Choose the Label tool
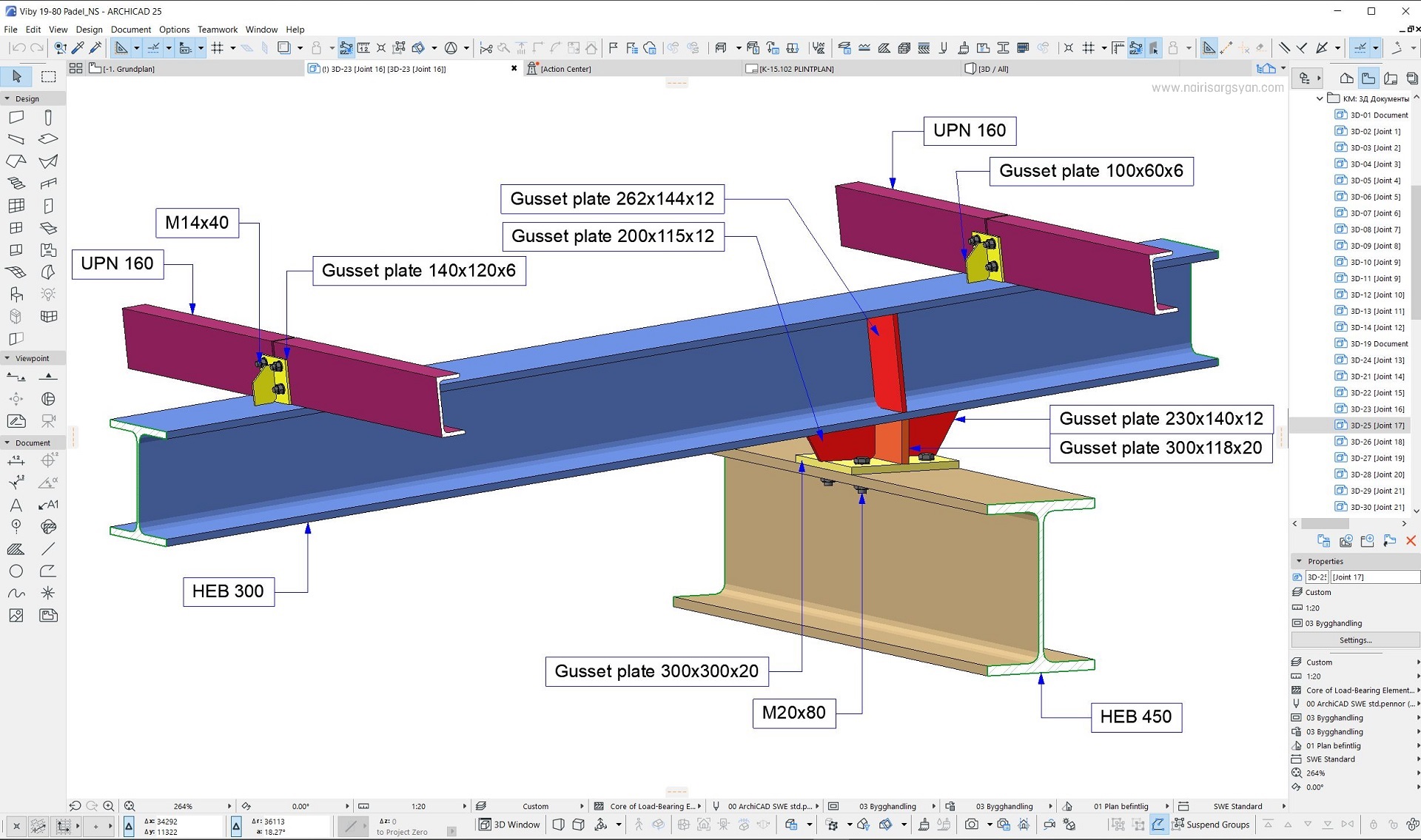The width and height of the screenshot is (1421, 840). (x=48, y=505)
